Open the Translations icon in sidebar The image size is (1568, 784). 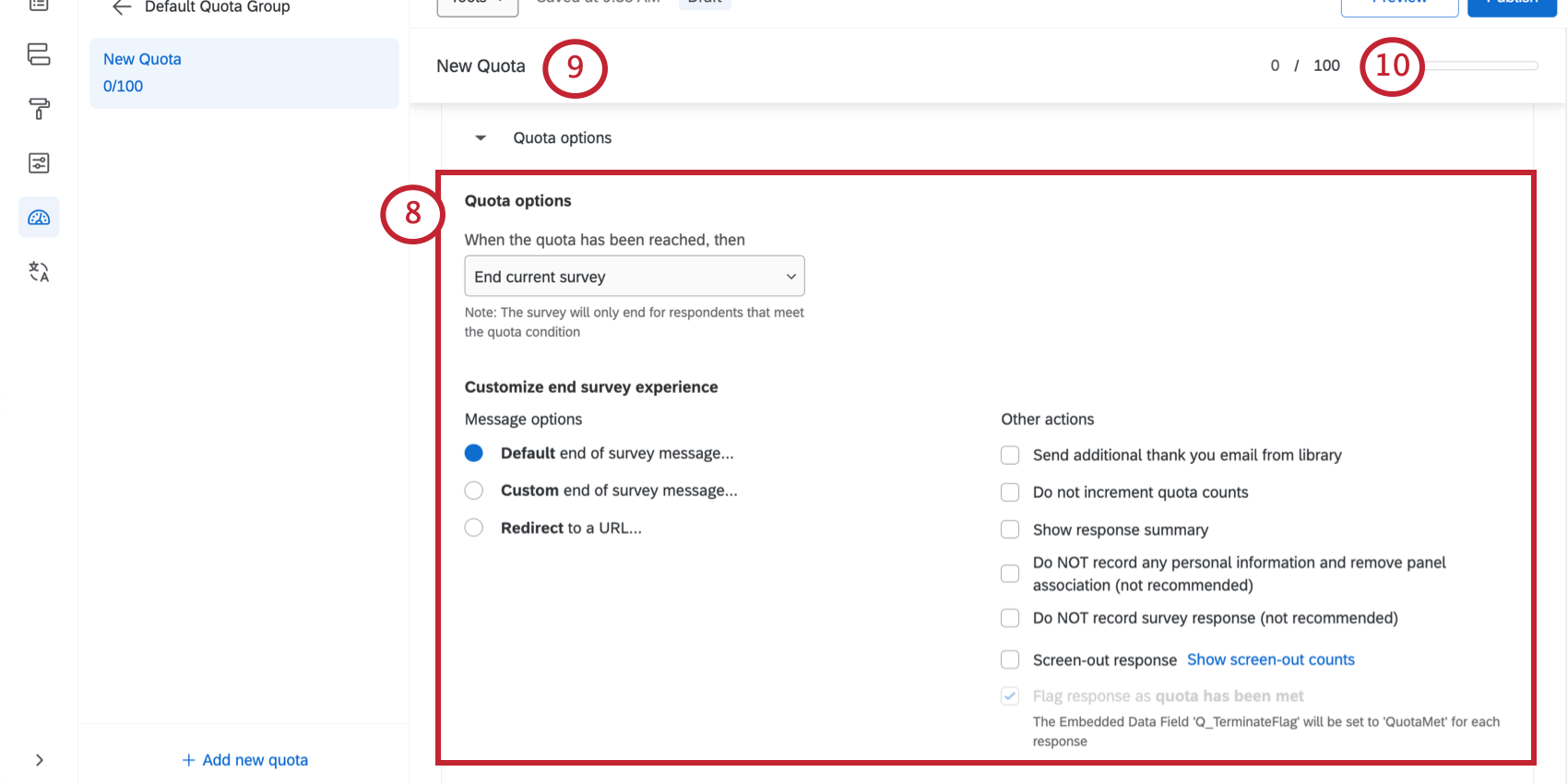tap(39, 272)
